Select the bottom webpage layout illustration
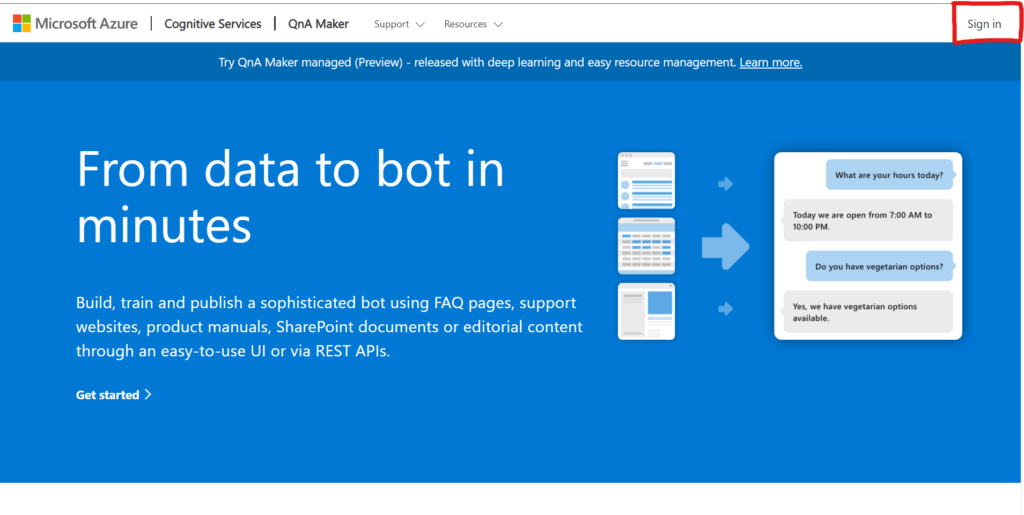This screenshot has width=1024, height=515. 646,311
